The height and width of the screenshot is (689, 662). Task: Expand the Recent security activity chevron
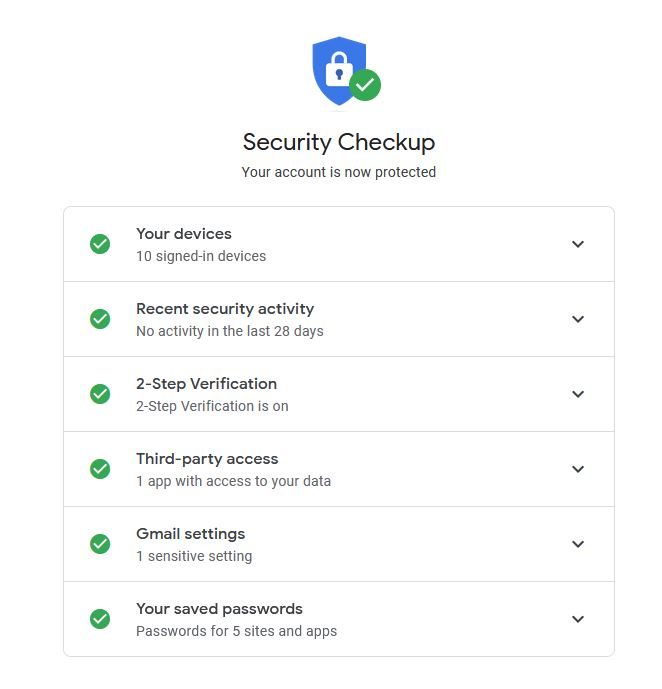(x=578, y=319)
